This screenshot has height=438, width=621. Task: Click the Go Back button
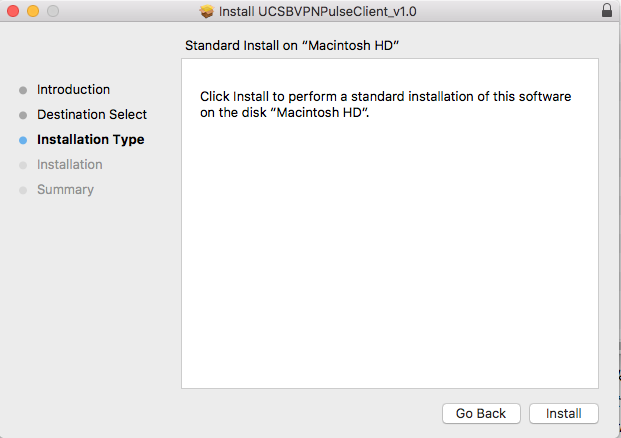point(481,413)
